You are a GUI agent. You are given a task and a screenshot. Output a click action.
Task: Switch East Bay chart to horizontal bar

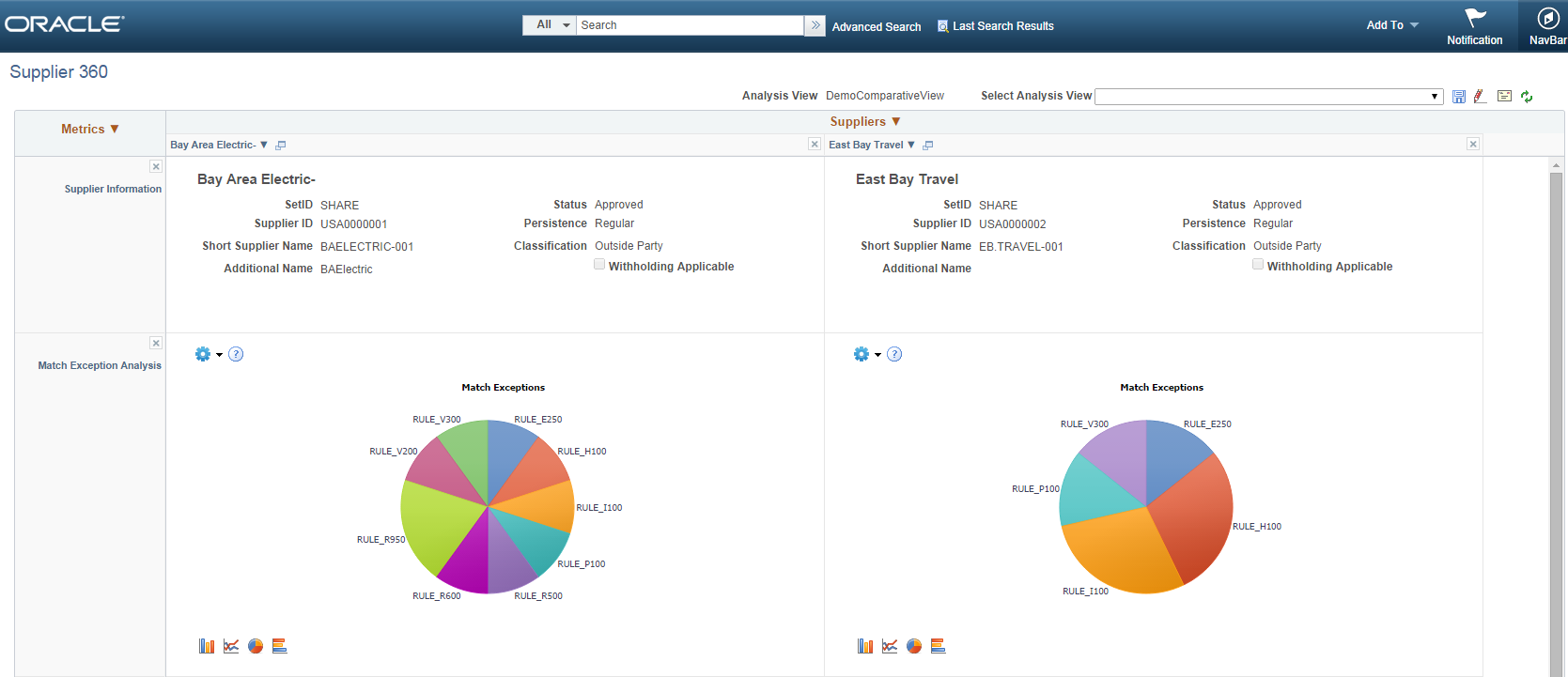click(x=939, y=646)
